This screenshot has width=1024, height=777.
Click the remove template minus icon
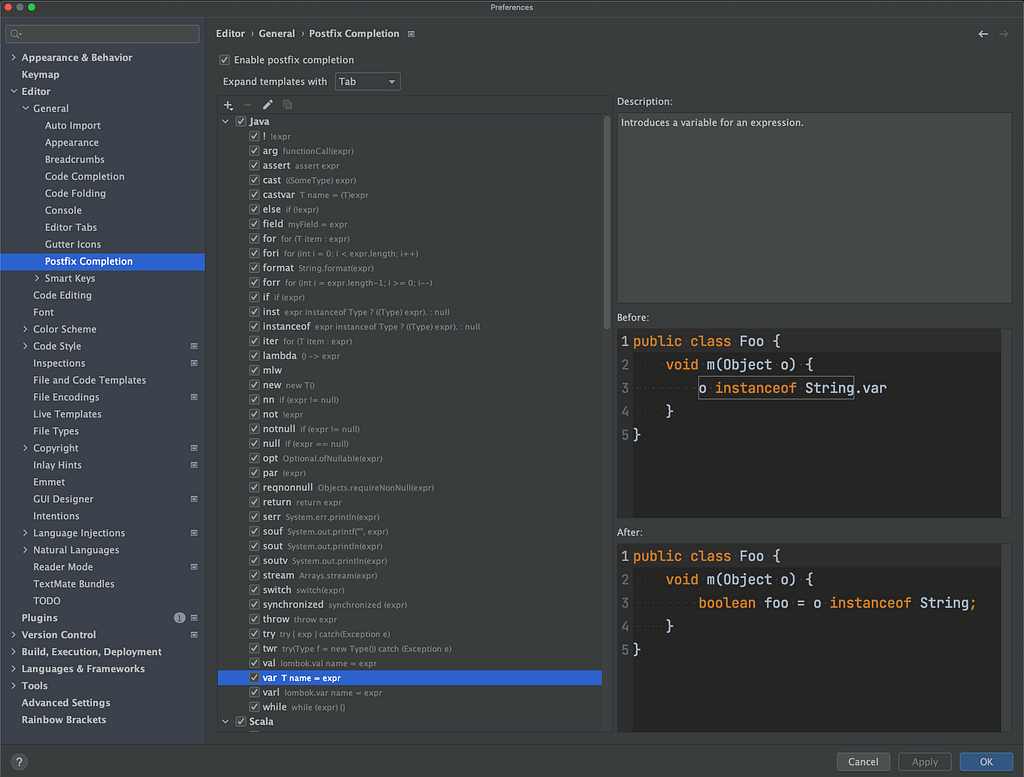tap(248, 104)
